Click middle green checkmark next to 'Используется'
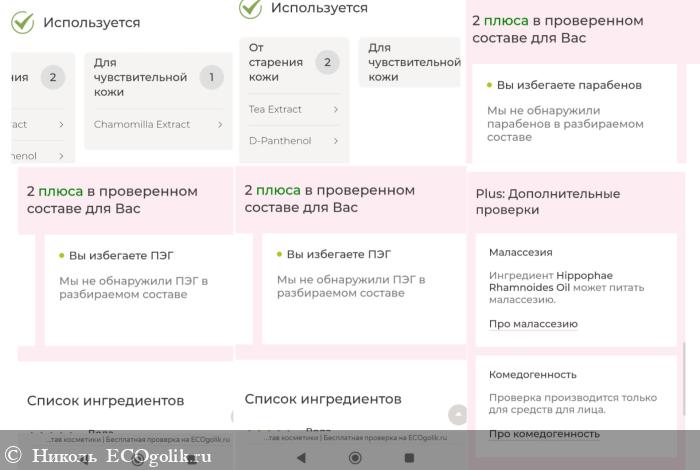The height and width of the screenshot is (470, 700). click(250, 8)
